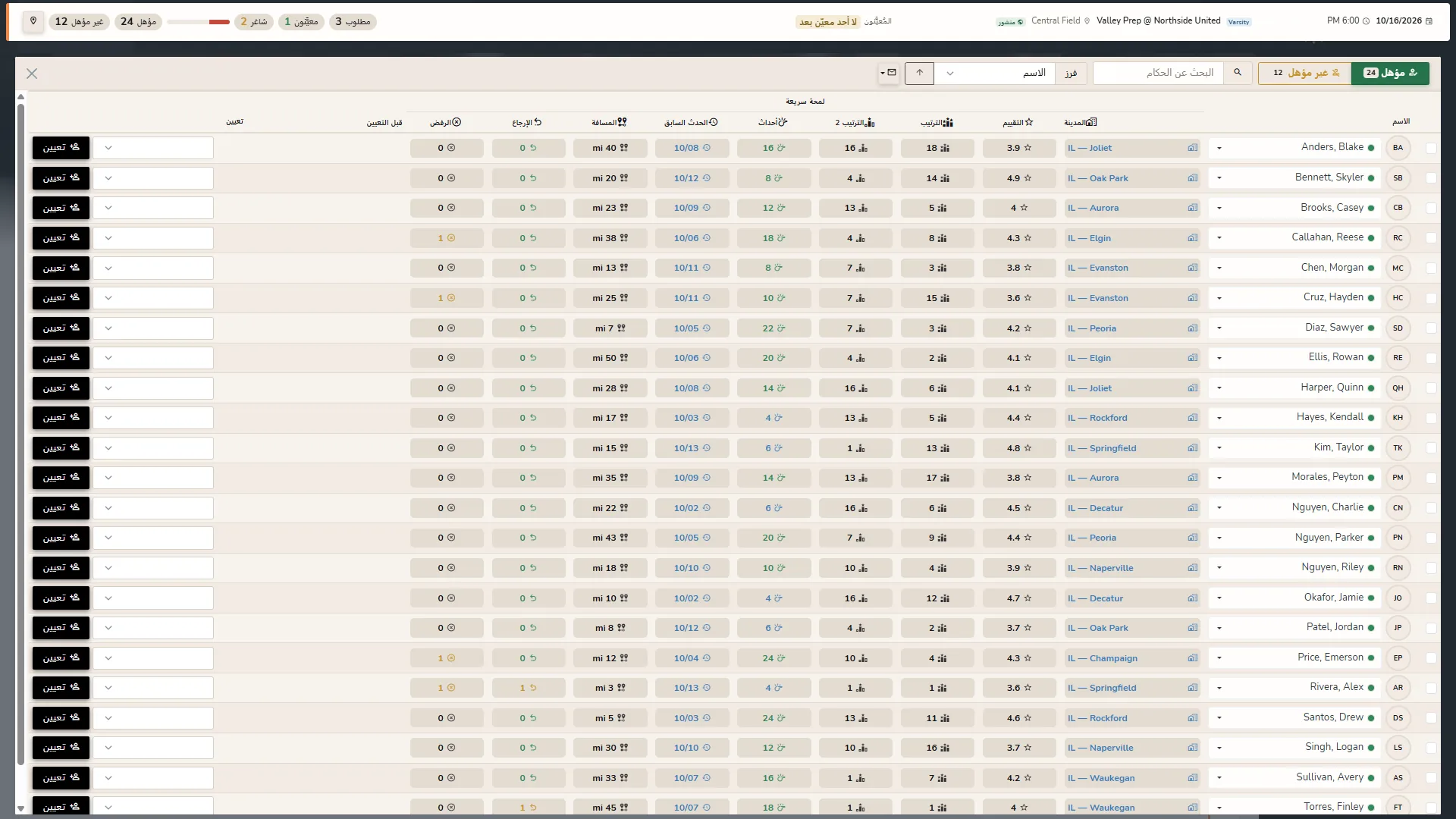Check the box for Sullivan, Avery

pos(1431,778)
